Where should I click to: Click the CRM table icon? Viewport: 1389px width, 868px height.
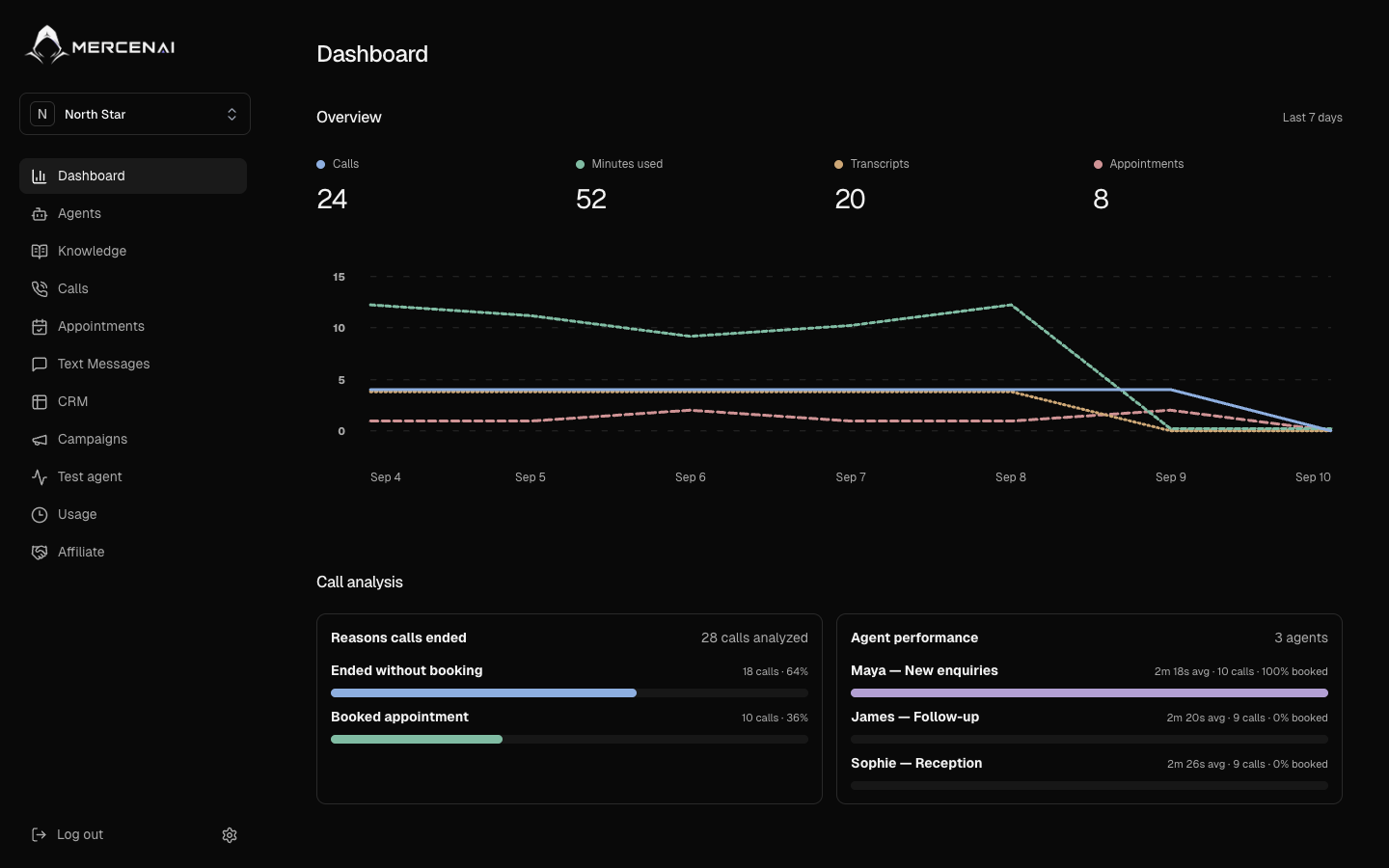(x=40, y=402)
